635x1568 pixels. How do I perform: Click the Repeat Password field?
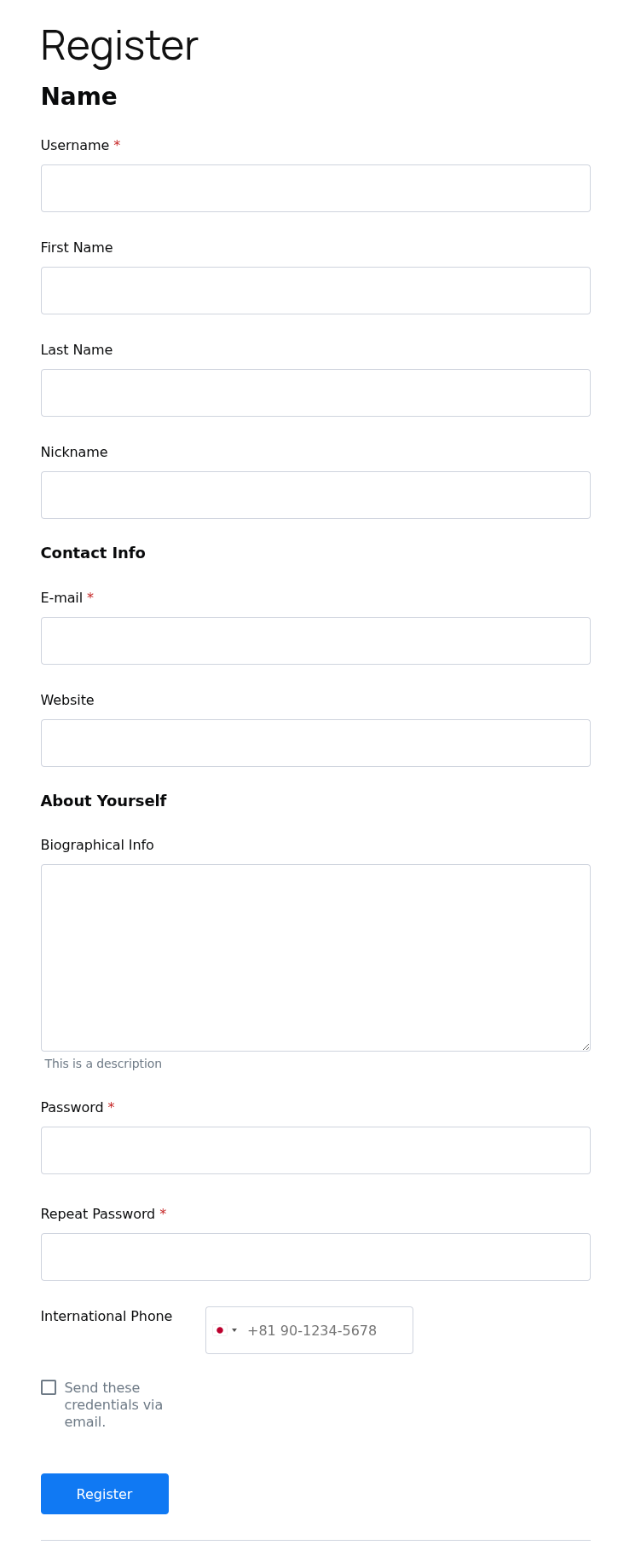coord(315,1257)
